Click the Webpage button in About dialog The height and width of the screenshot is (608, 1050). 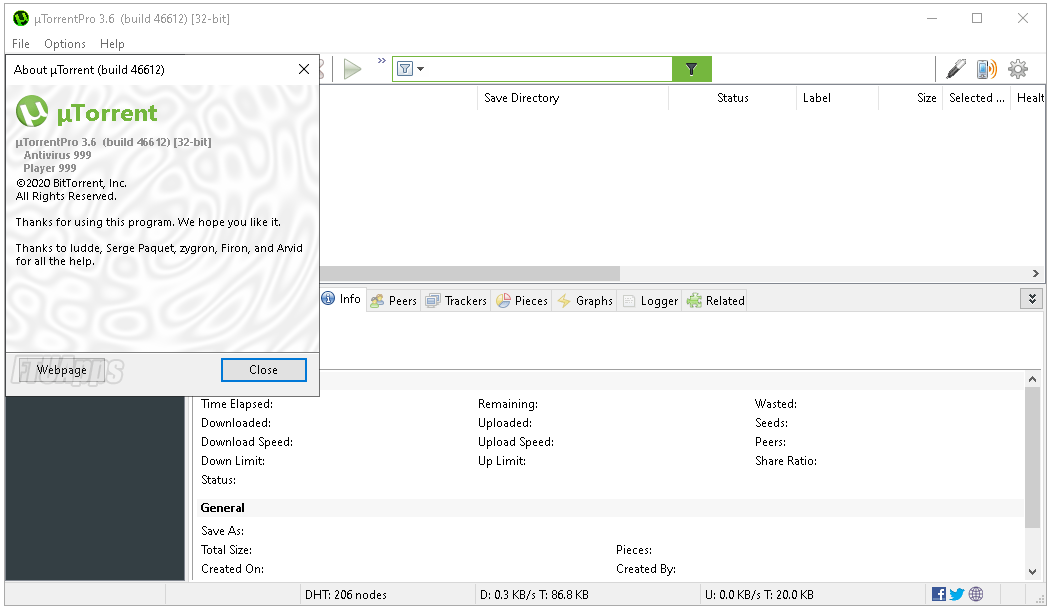click(62, 370)
